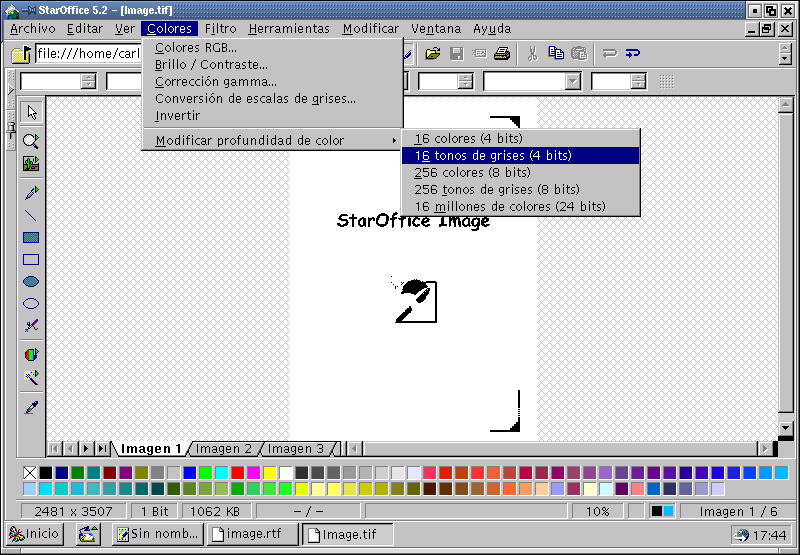Open Brillo / Contraste dialog

[x=211, y=65]
